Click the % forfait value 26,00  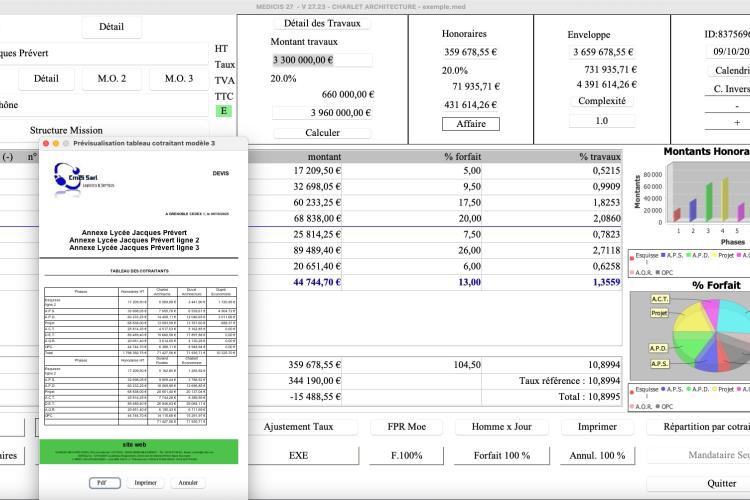pyautogui.click(x=412, y=251)
